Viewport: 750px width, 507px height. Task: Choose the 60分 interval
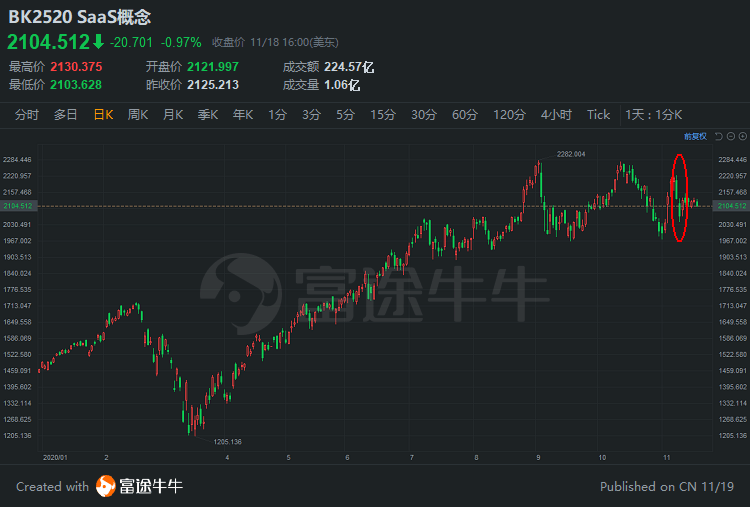coord(464,115)
